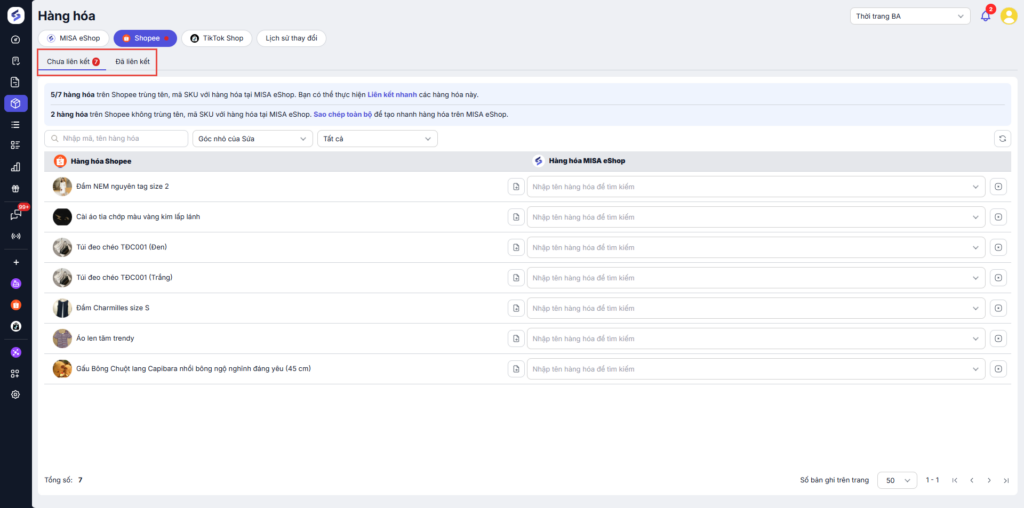Refresh the Shopee product list

(x=1001, y=139)
